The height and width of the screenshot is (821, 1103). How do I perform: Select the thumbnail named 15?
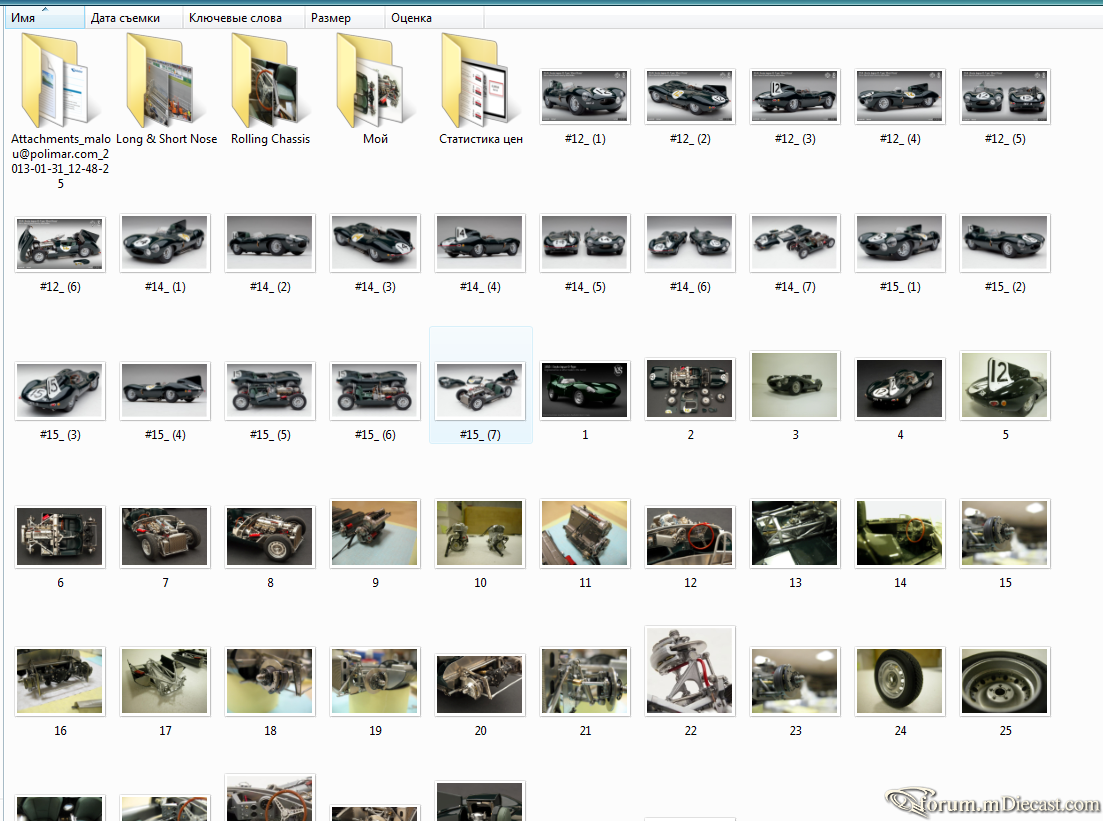(1005, 533)
